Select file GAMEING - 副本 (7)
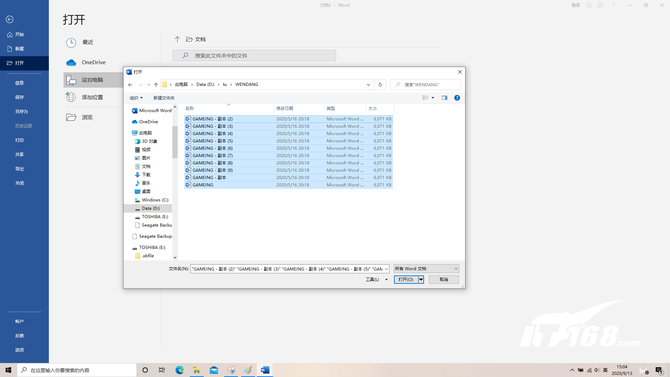670x377 pixels. [288, 156]
